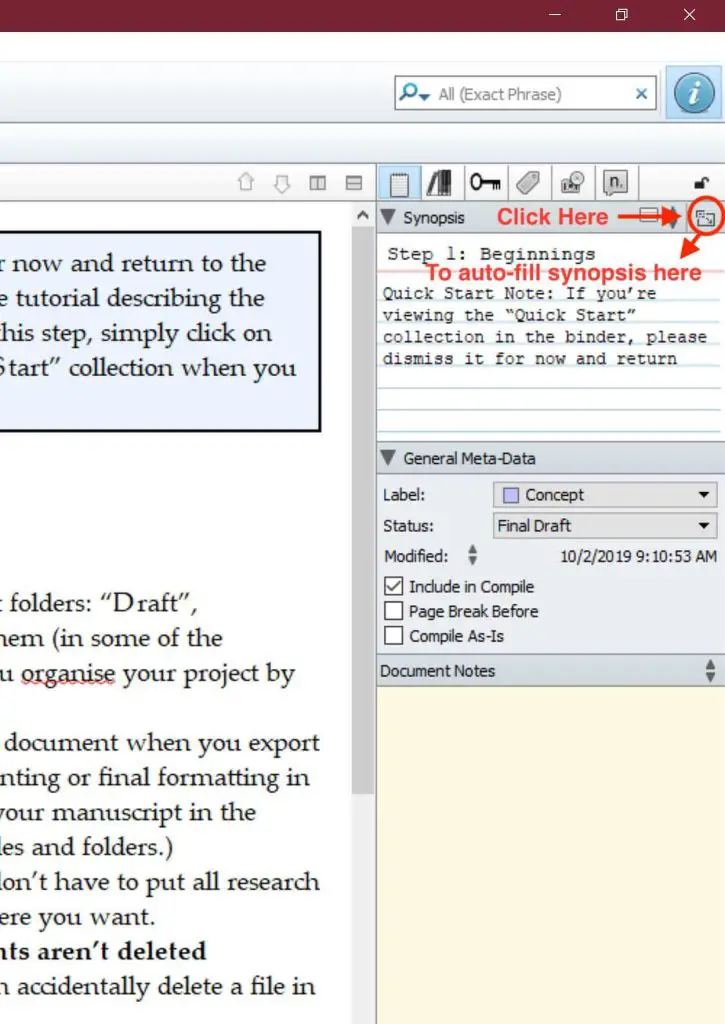Toggle Modified/Created date stepper arrows
The width and height of the screenshot is (725, 1024).
pyautogui.click(x=472, y=556)
